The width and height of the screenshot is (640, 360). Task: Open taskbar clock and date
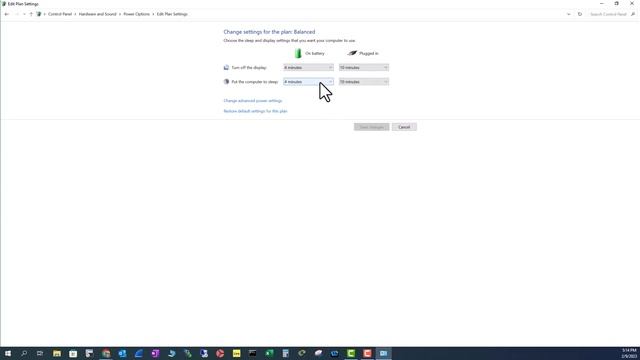click(629, 353)
